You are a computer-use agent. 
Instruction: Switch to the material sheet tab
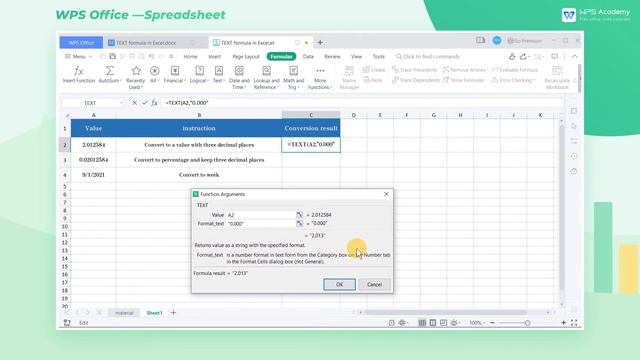(124, 313)
